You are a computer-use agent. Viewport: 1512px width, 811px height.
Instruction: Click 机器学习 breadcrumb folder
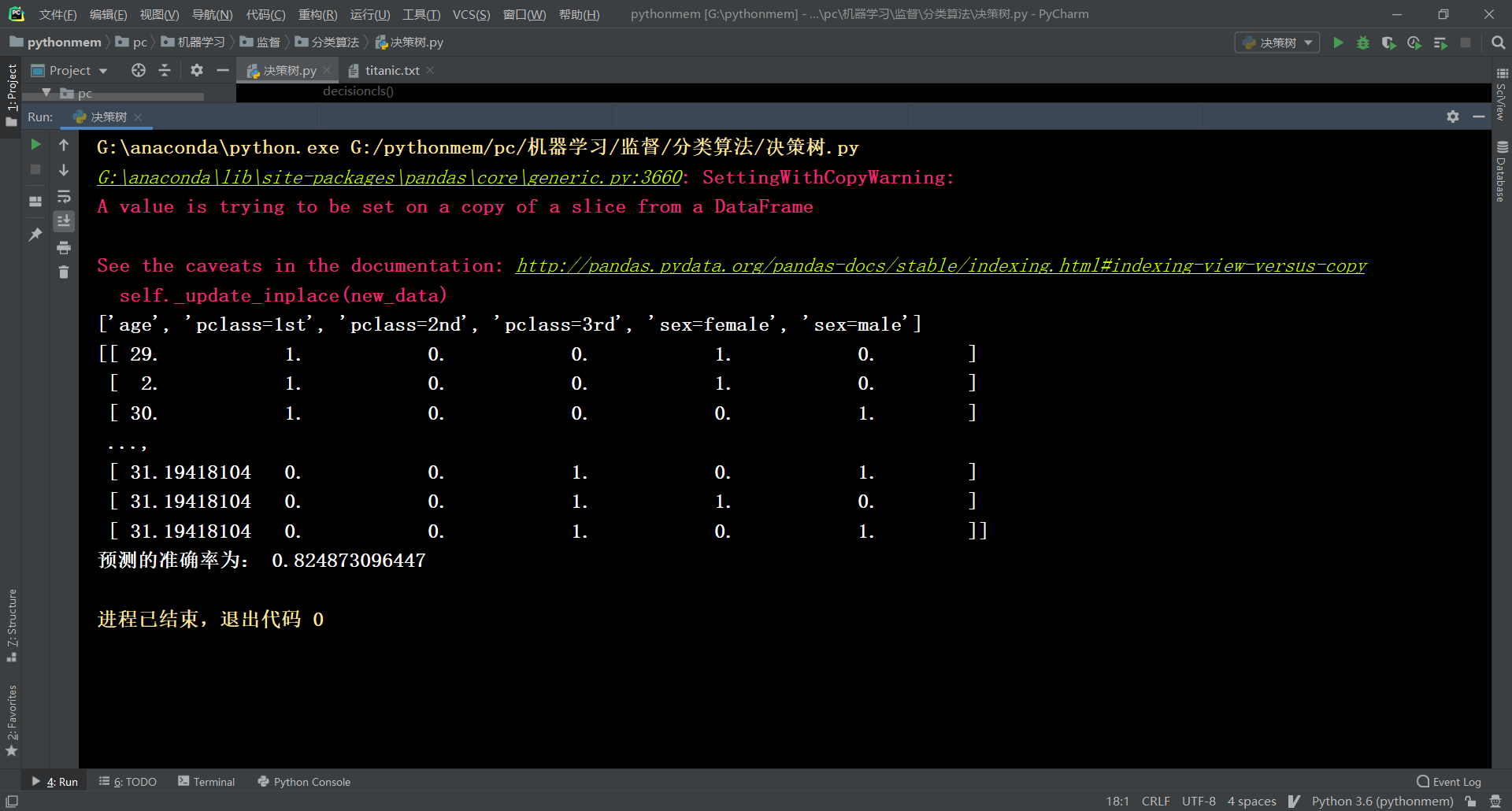(x=193, y=43)
